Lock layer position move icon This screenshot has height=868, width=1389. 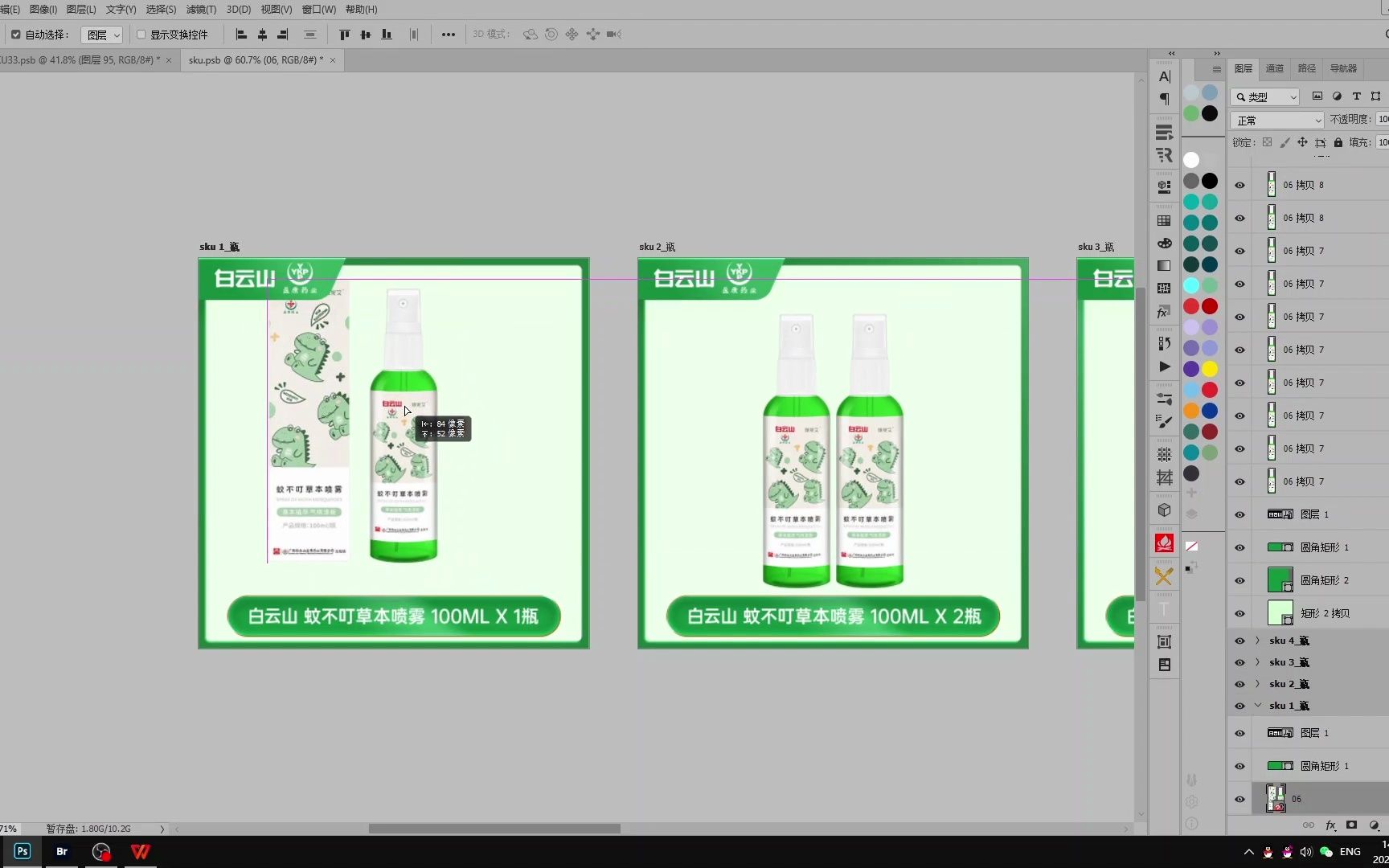pos(1302,142)
